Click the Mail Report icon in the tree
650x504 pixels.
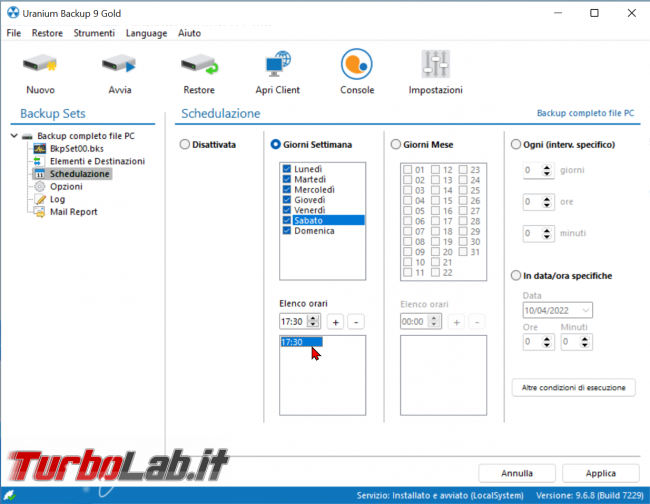coord(40,212)
